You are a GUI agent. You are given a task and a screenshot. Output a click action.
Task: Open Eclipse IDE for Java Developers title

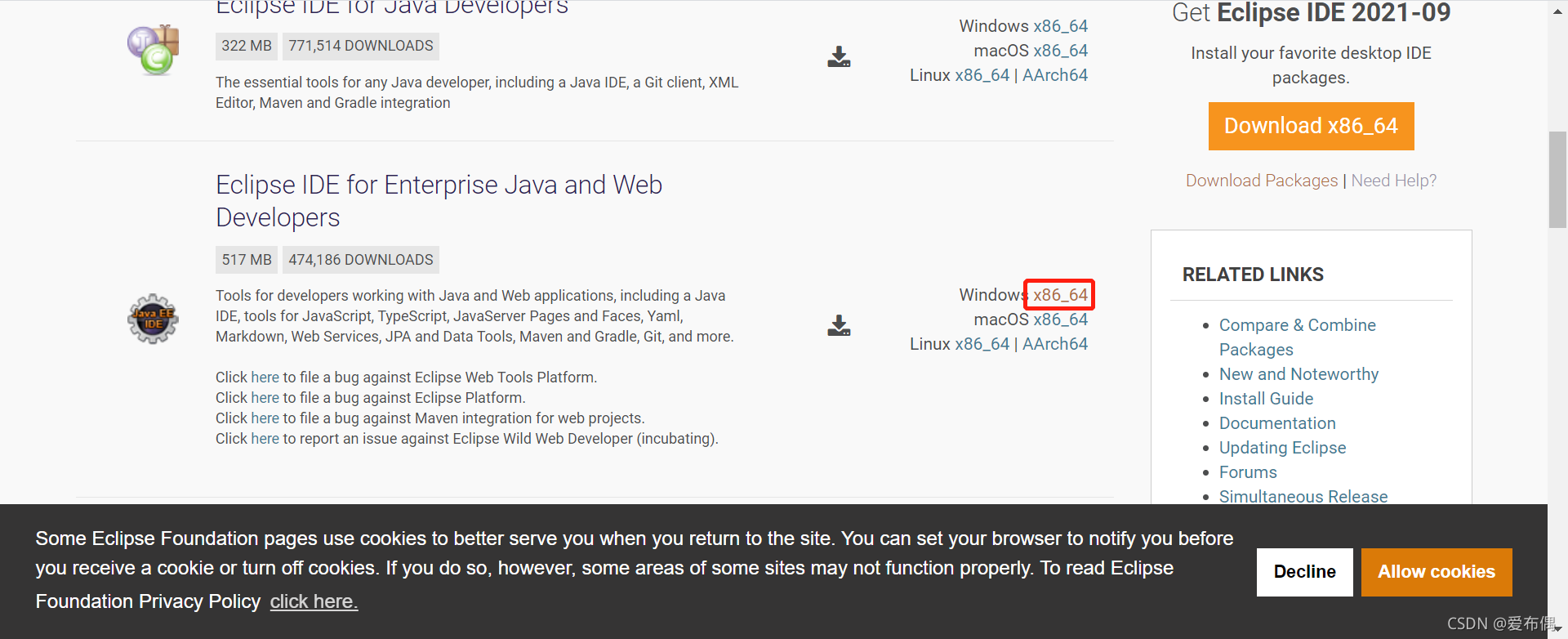[x=392, y=8]
